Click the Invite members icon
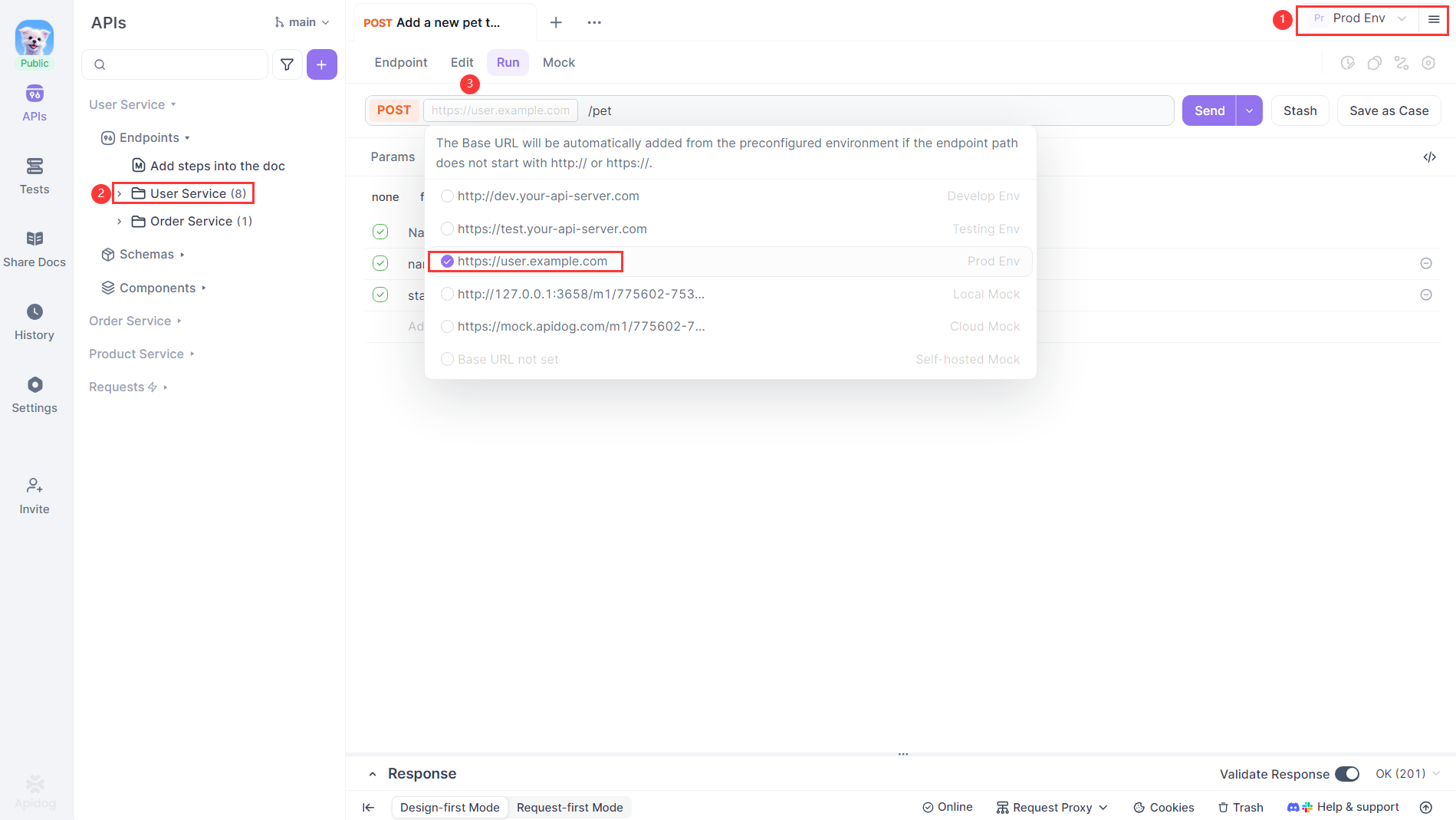The image size is (1456, 820). tap(35, 496)
